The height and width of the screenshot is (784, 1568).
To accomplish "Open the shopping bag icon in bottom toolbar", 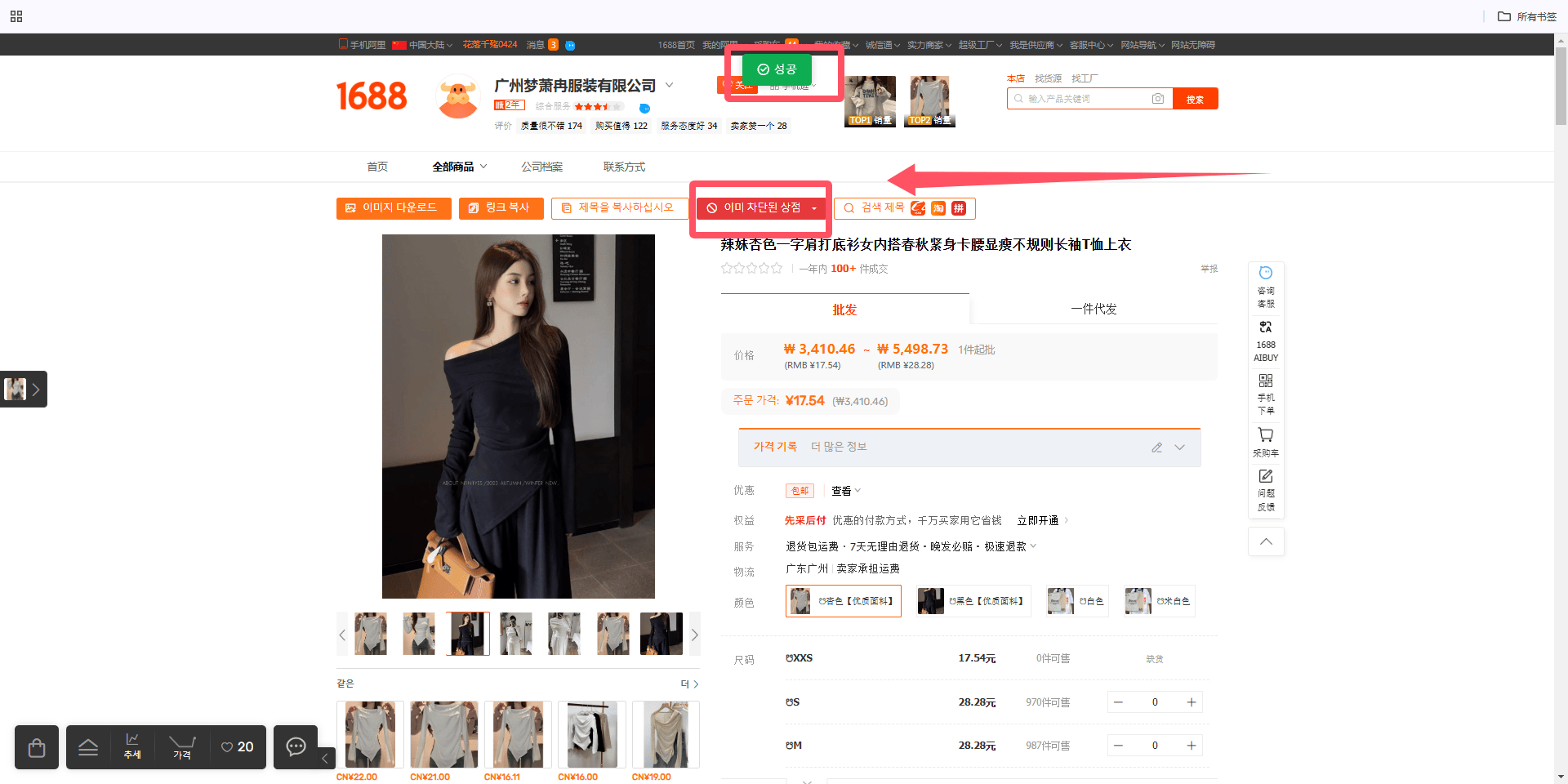I will coord(37,747).
